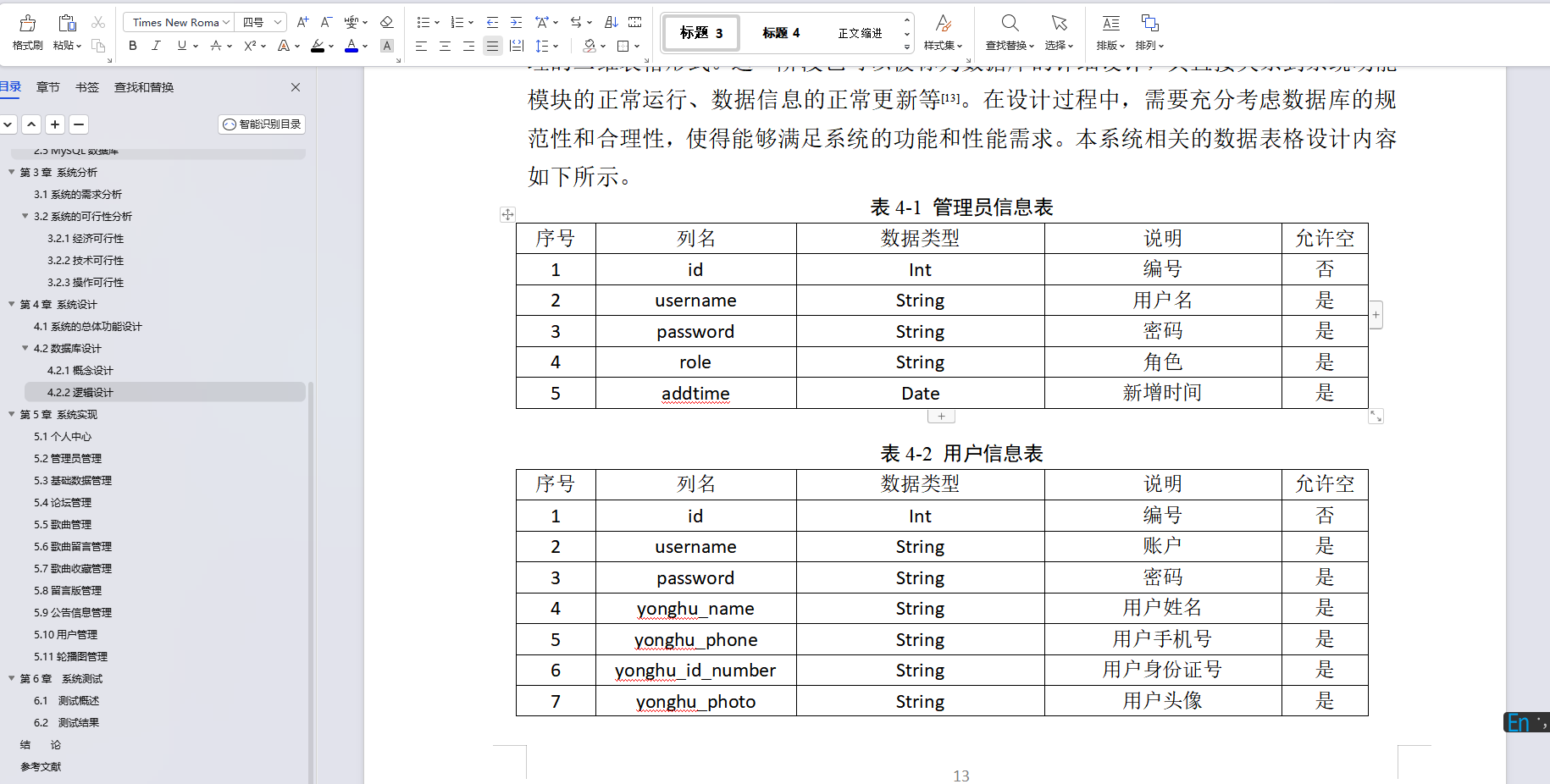The image size is (1550, 784).
Task: Click the plus button in outline toolbar
Action: 55,124
